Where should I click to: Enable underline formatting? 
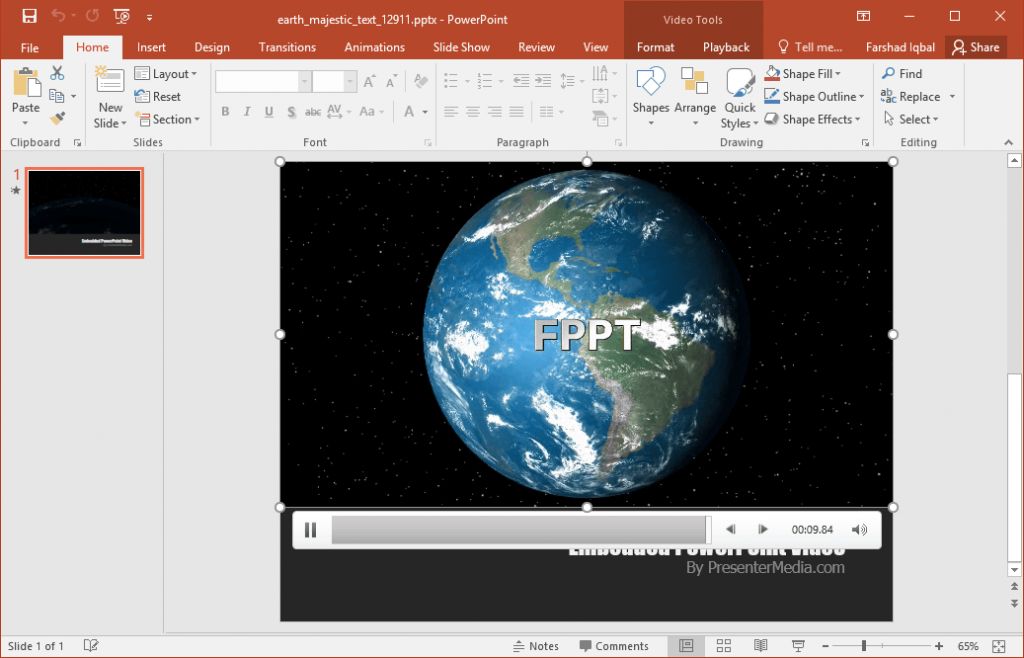pyautogui.click(x=267, y=111)
